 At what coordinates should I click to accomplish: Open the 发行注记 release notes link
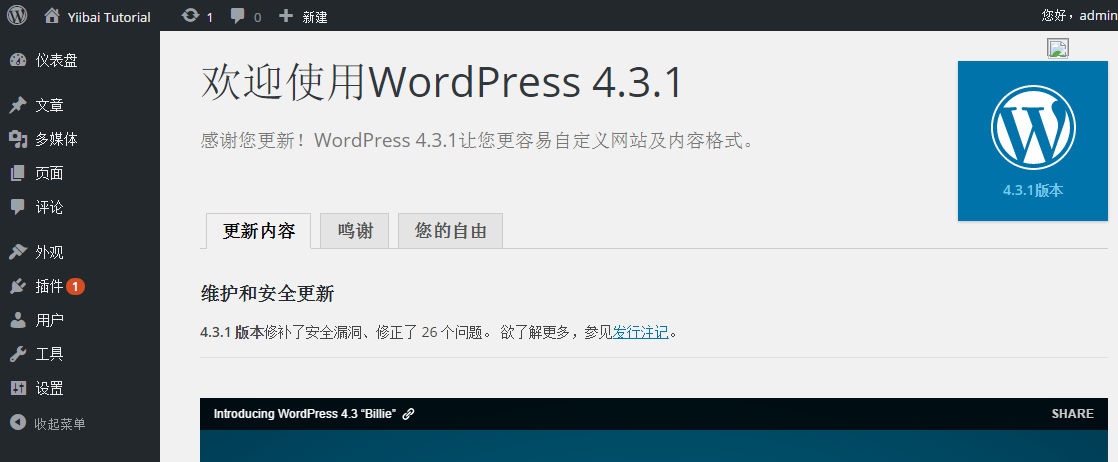click(640, 332)
